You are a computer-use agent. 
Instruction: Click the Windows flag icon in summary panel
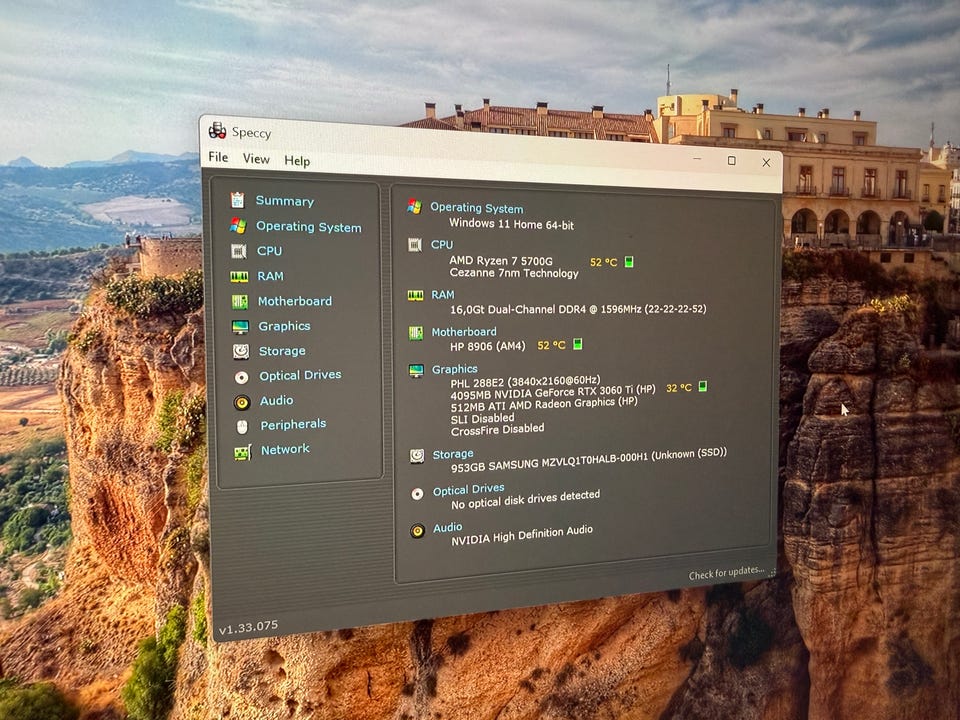click(414, 206)
